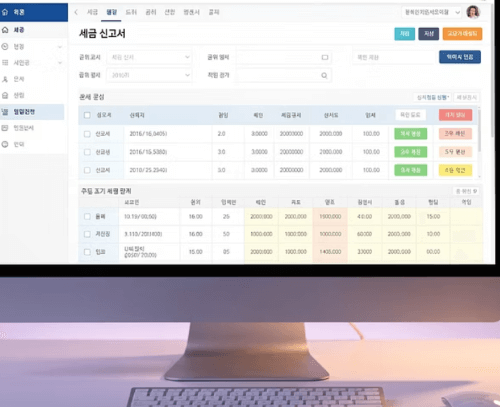
Task: Open the account dropdown beside the avatar
Action: point(432,12)
